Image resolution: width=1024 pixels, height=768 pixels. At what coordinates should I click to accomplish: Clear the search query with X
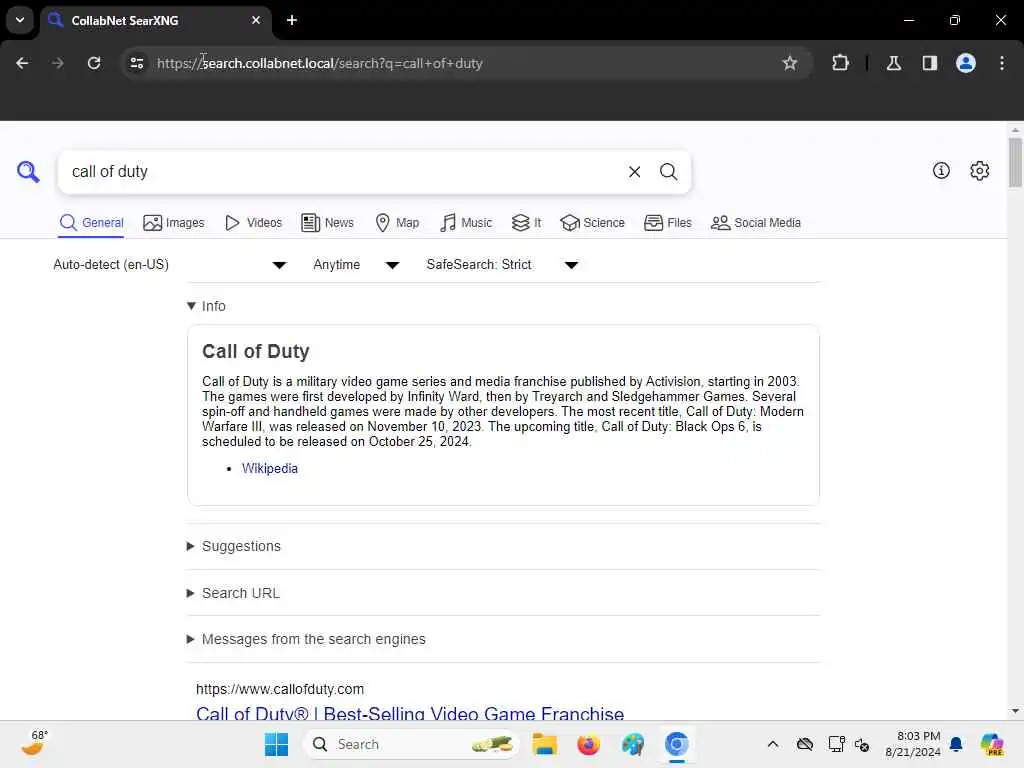(634, 172)
